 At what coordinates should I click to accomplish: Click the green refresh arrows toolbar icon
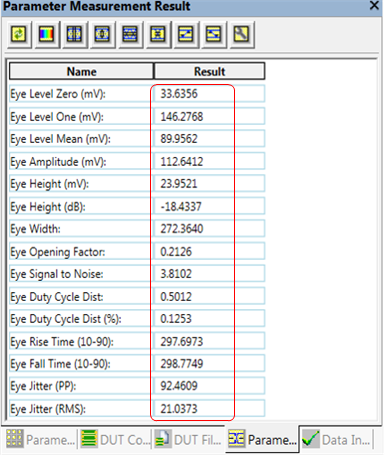[x=19, y=34]
